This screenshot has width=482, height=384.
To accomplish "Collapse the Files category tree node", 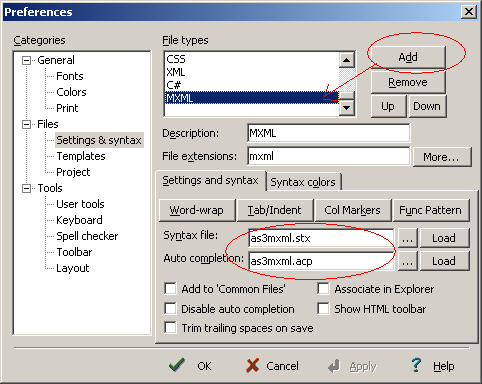I will [26, 125].
